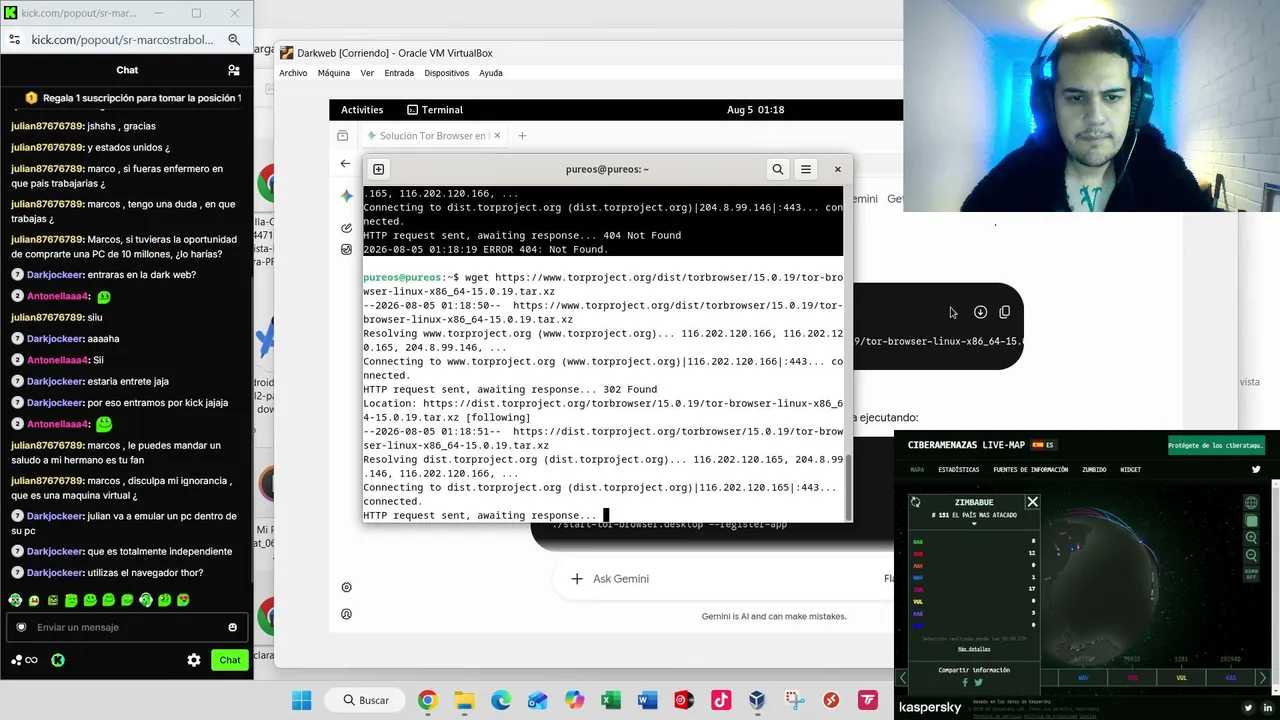Open Kick channel points icon
The height and width of the screenshot is (720, 1280).
(x=24, y=660)
